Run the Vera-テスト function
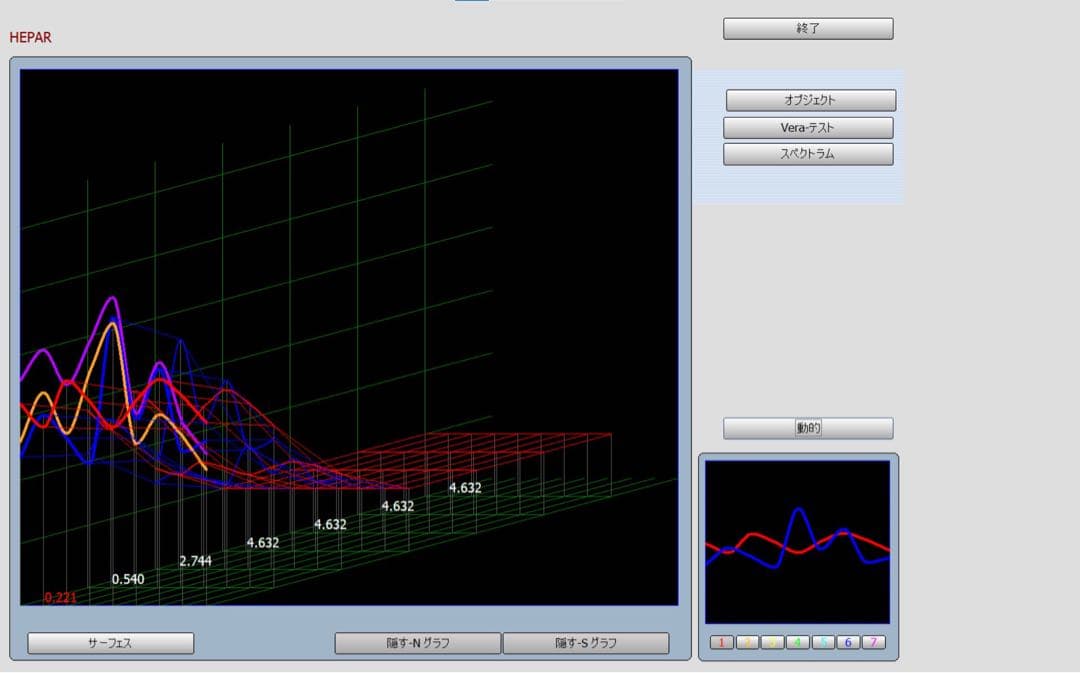 coord(808,128)
